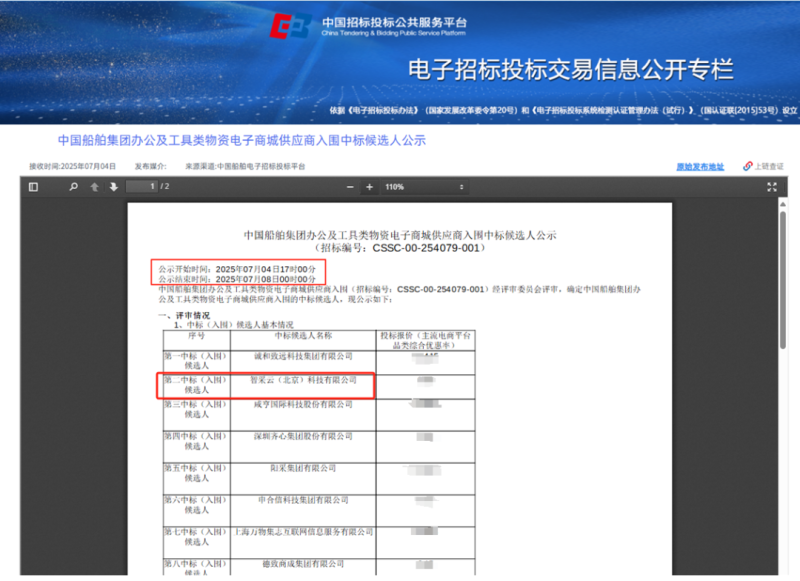This screenshot has width=800, height=581.
Task: Click the 一、评审情况 section heading
Action: [x=184, y=315]
